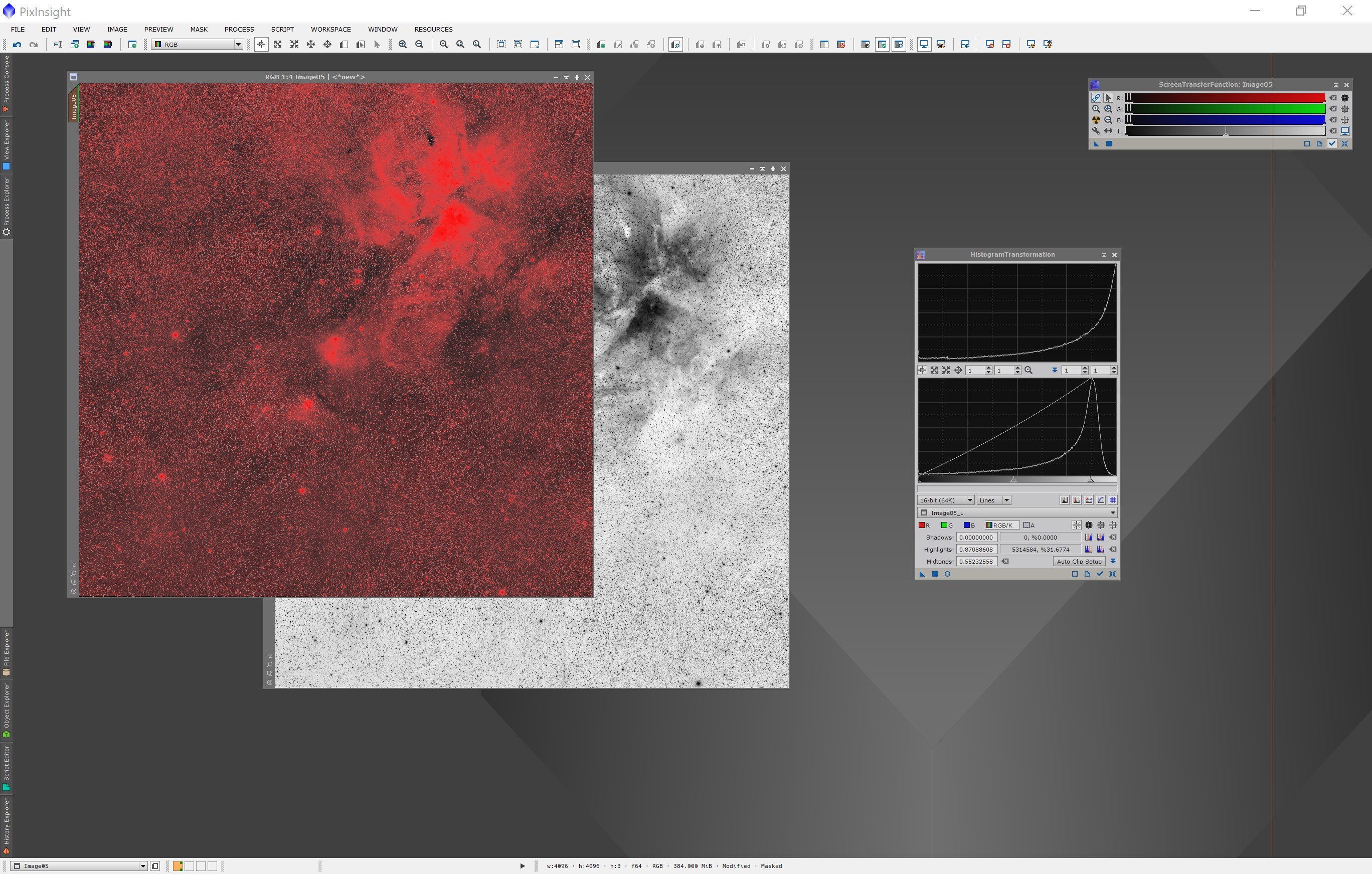This screenshot has height=874, width=1372.
Task: Open the FILE menu
Action: pos(18,29)
